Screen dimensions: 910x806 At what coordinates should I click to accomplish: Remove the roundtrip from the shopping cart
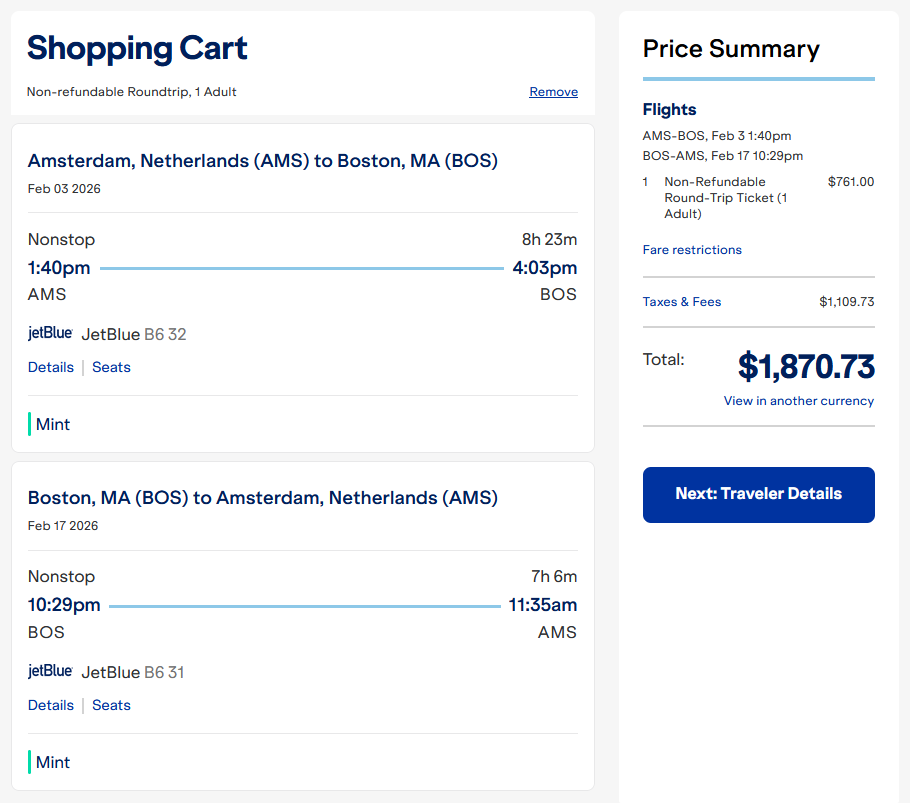coord(553,92)
